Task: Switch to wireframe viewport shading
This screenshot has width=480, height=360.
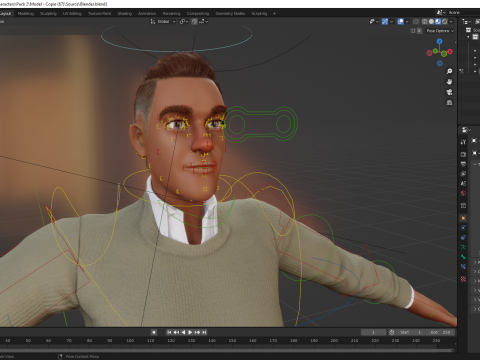Action: click(x=425, y=22)
